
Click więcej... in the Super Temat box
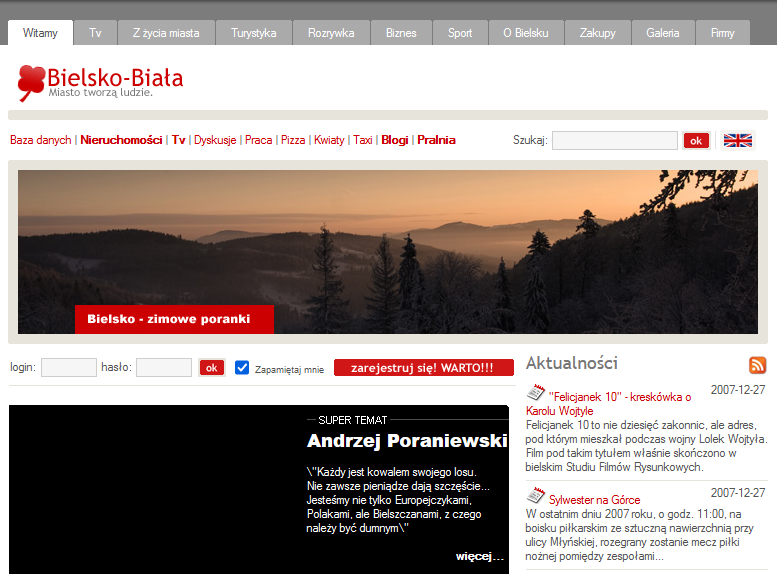click(x=480, y=556)
